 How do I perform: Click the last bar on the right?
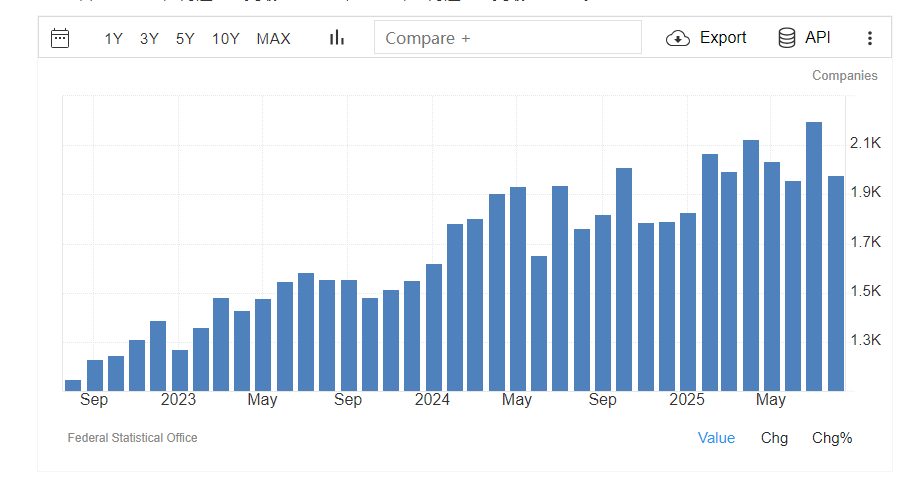point(835,283)
